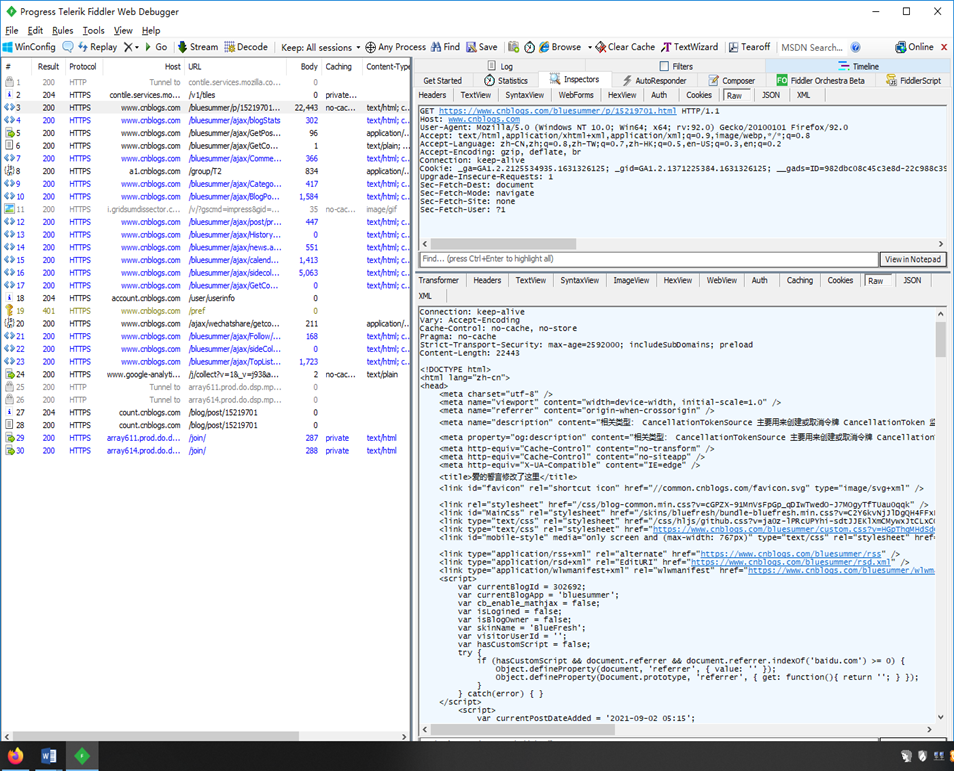Screen dimensions: 954x771
Task: Open the Log tab
Action: click(500, 66)
